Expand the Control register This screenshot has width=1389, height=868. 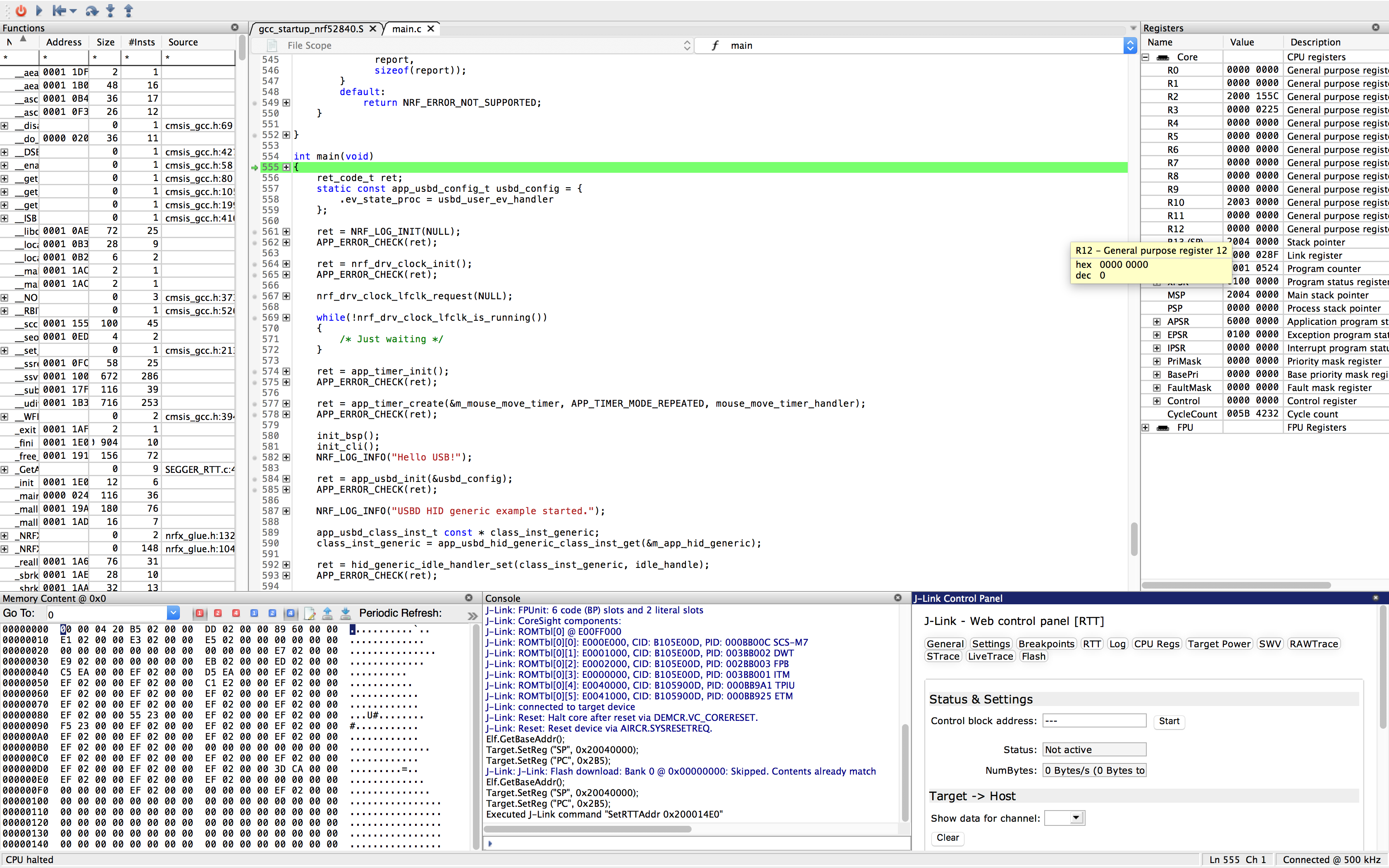[x=1157, y=401]
